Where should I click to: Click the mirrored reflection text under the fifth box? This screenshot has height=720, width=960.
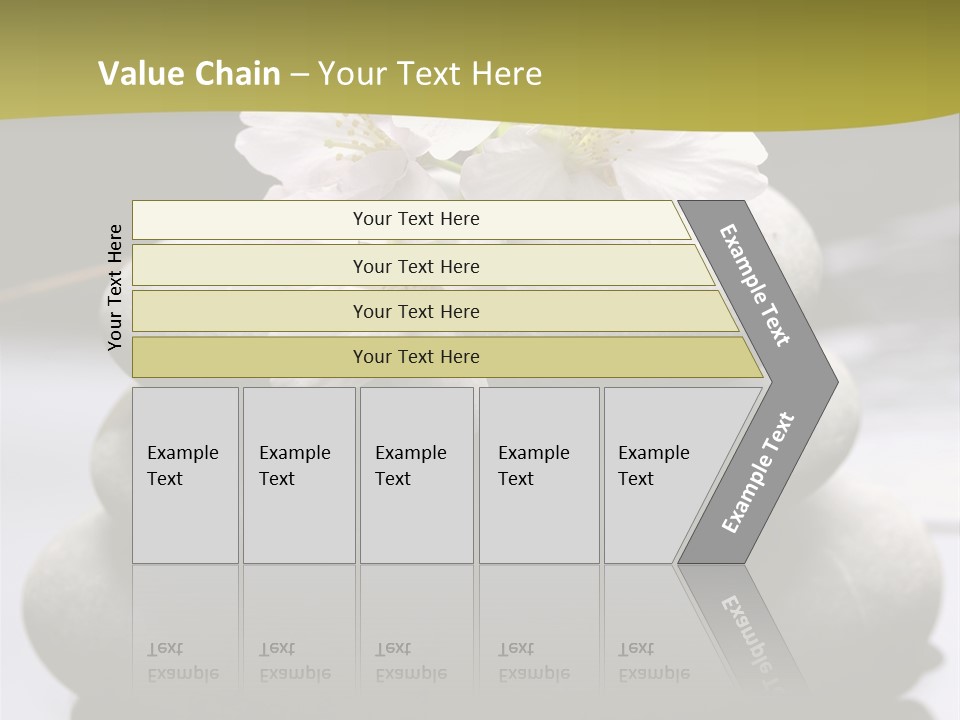coord(653,661)
